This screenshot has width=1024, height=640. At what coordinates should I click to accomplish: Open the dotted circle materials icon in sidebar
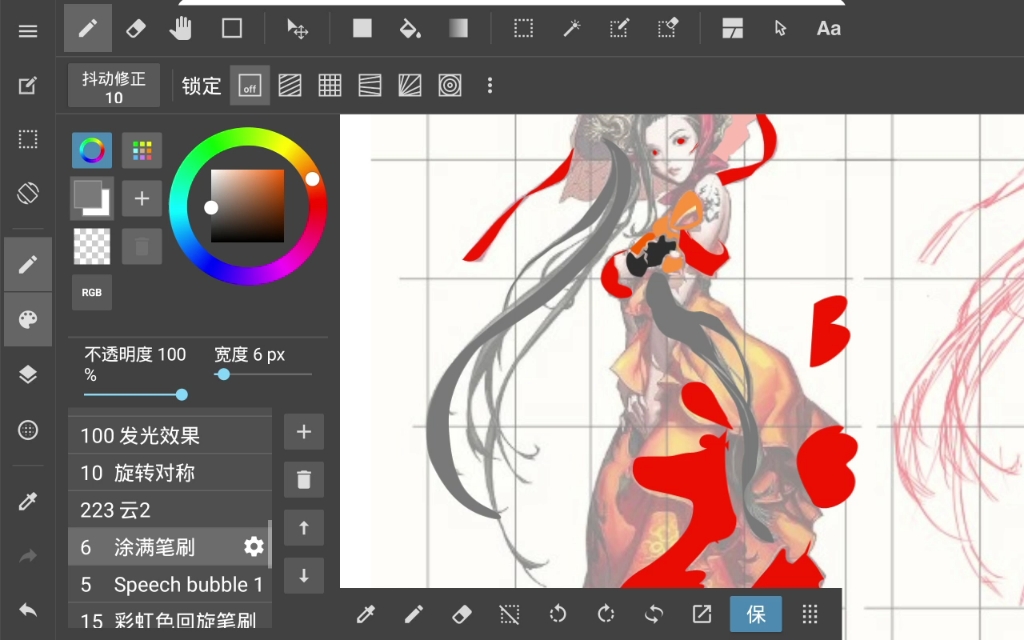(27, 430)
